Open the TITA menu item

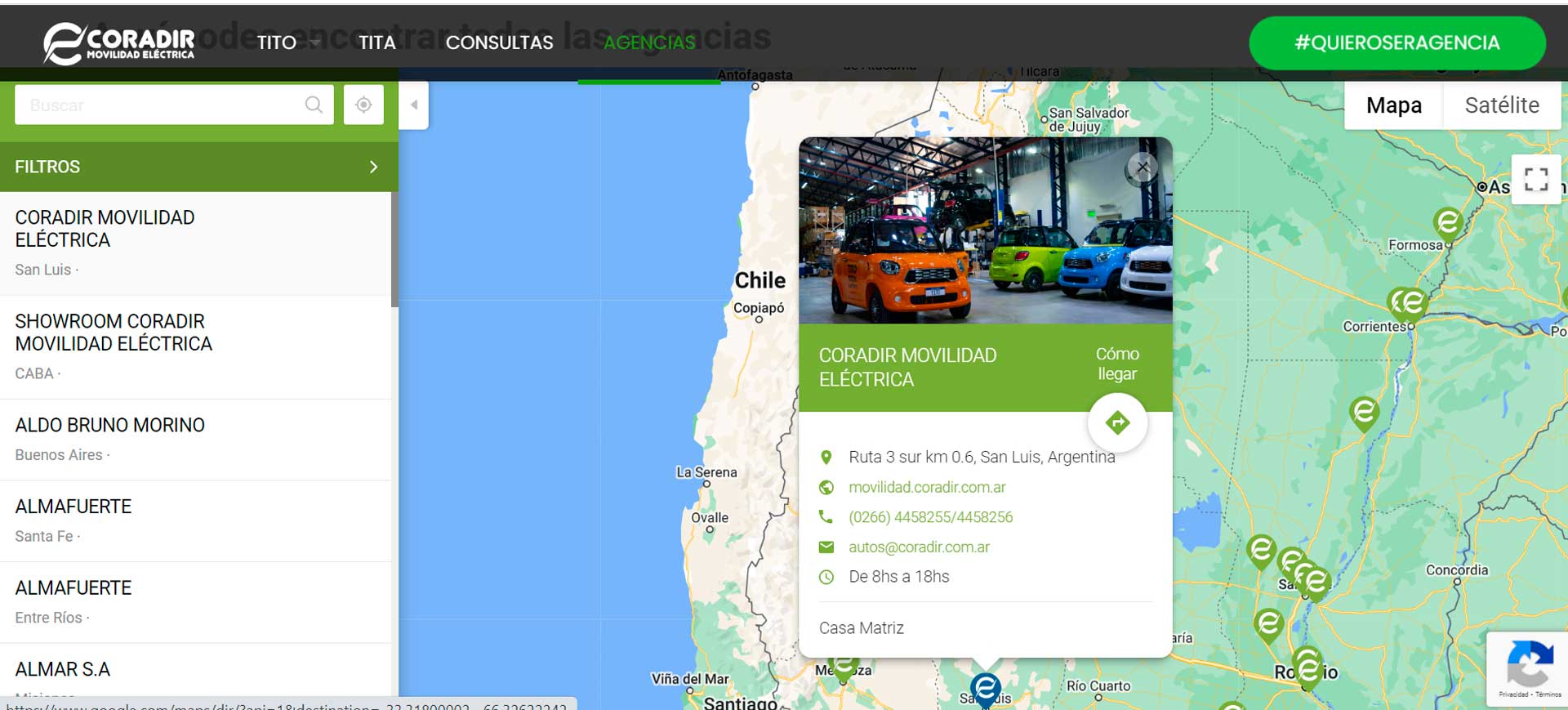point(376,42)
